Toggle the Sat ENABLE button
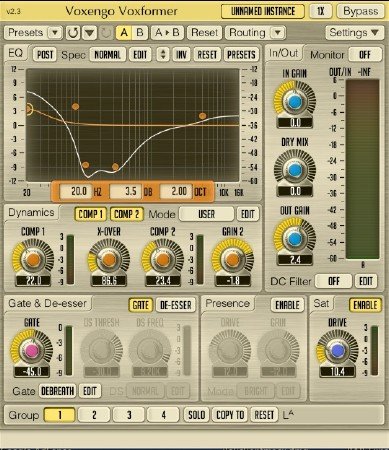This screenshot has height=450, width=389. [x=365, y=305]
